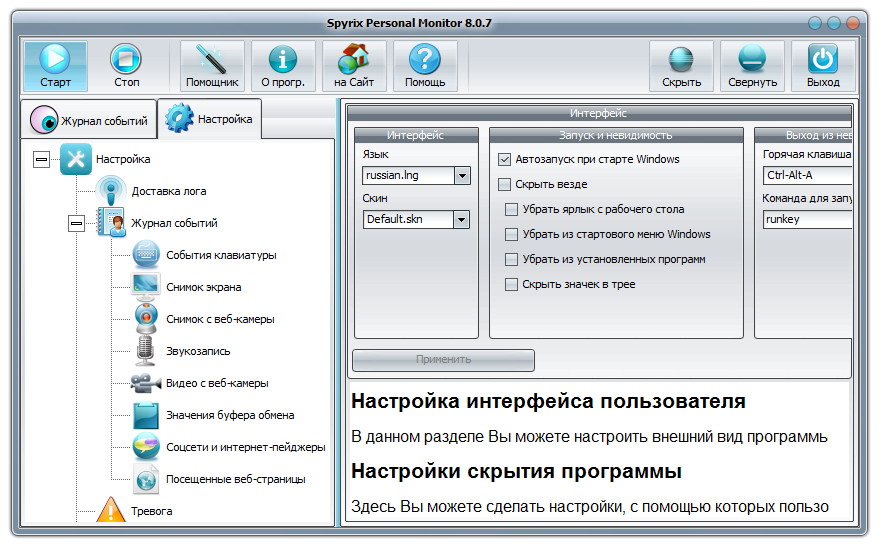Screen dimensions: 887x552
Task: Click the Горячая клавиша Ctrl-Alt-A field
Action: [x=807, y=175]
